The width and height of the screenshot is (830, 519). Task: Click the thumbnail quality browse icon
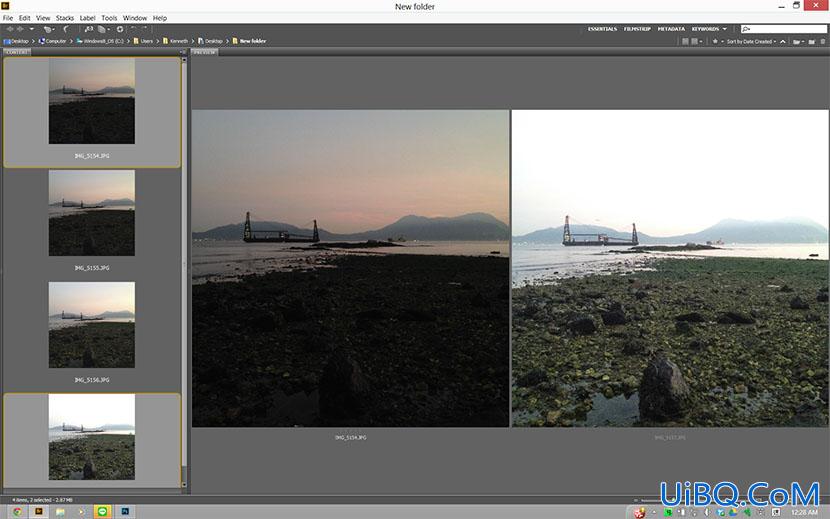click(x=685, y=41)
